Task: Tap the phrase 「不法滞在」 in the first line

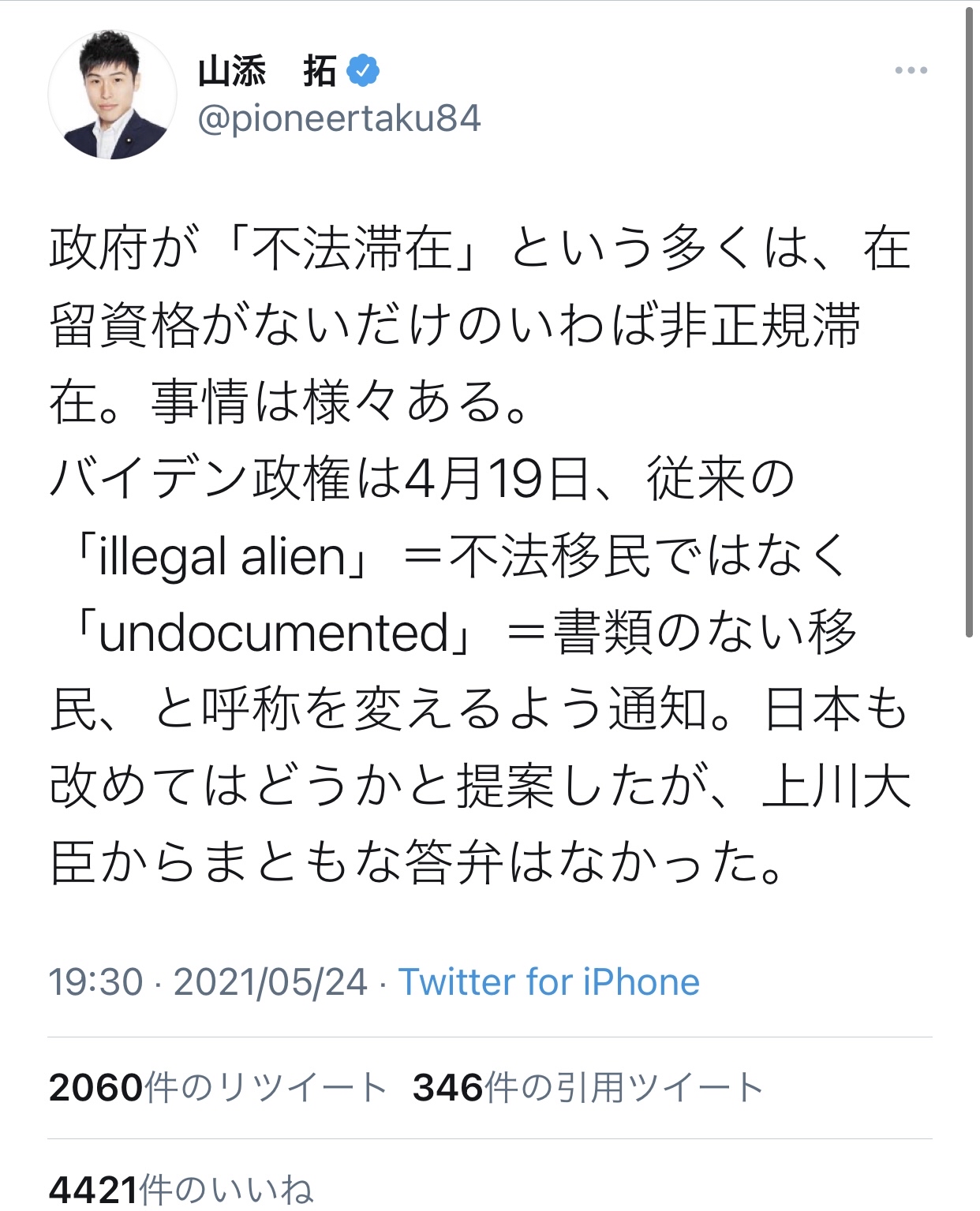Action: coord(351,249)
